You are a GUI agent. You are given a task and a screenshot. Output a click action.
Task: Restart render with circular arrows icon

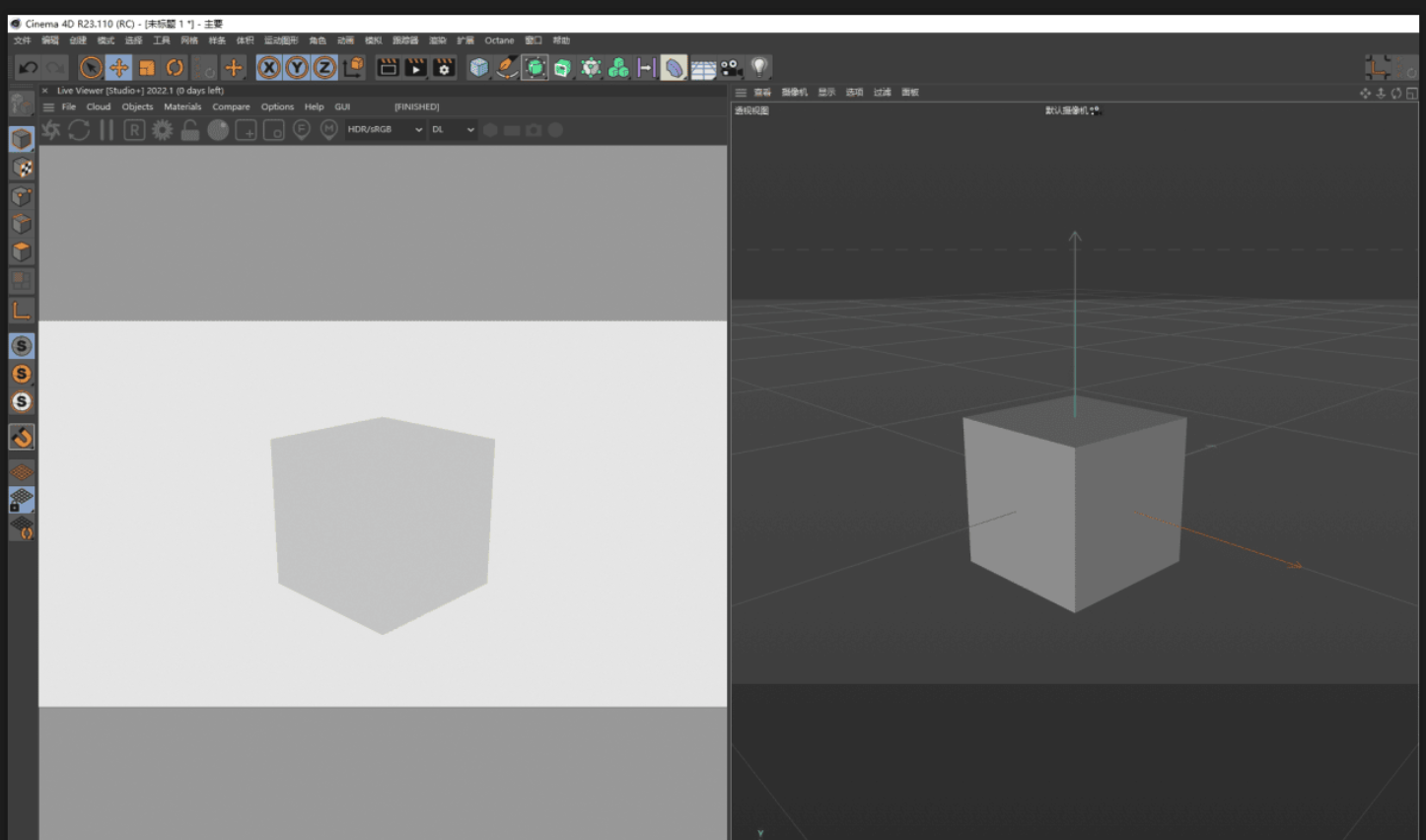(79, 130)
